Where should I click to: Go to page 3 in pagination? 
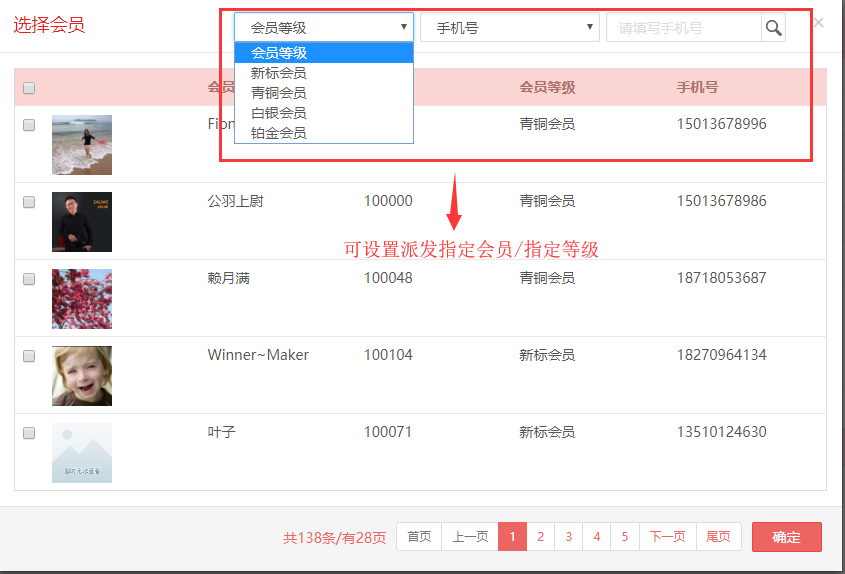(568, 537)
